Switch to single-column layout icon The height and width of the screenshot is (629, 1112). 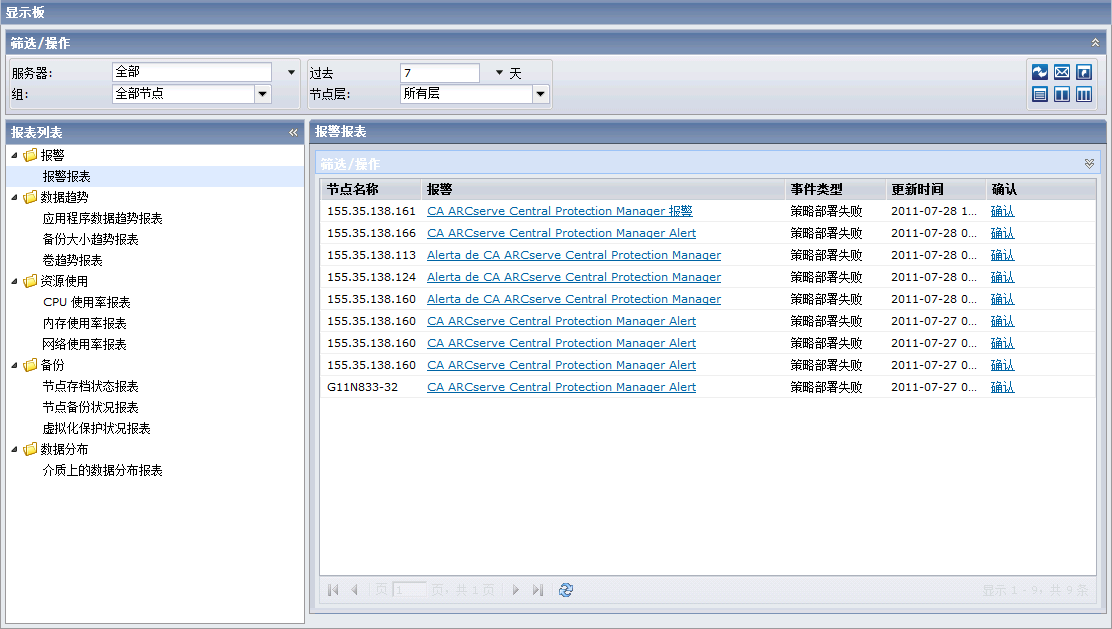1040,95
